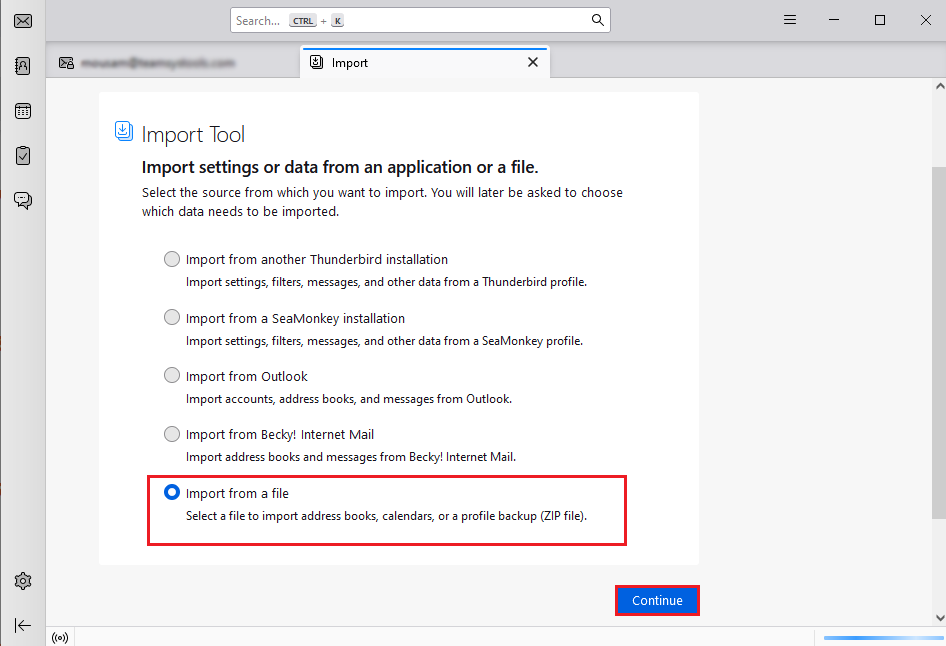Click the Import tab icon

pos(316,62)
